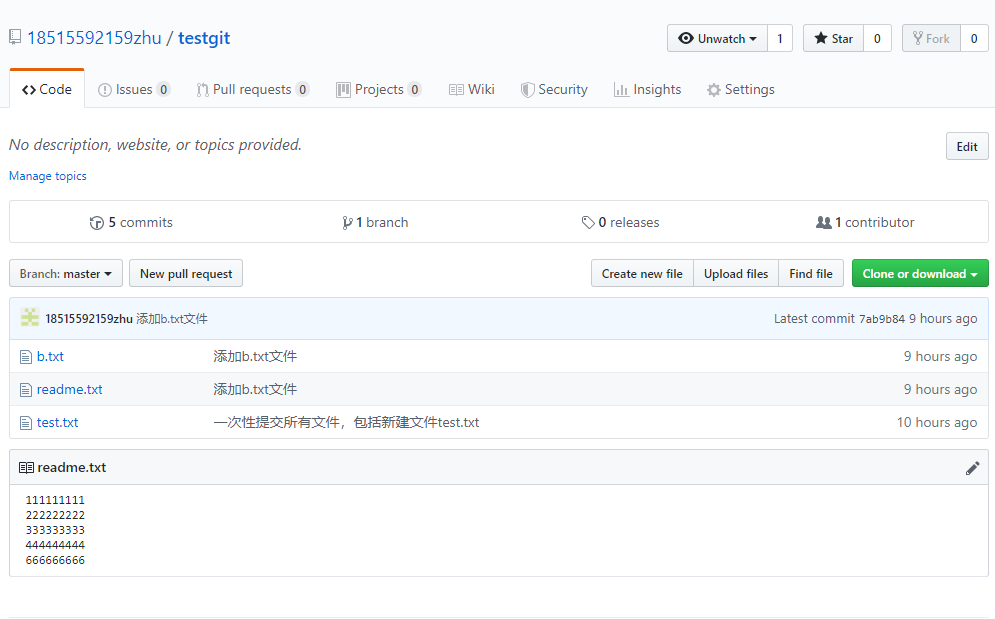The height and width of the screenshot is (619, 995).
Task: Open the 18515592159zhu owner profile link
Action: click(94, 38)
